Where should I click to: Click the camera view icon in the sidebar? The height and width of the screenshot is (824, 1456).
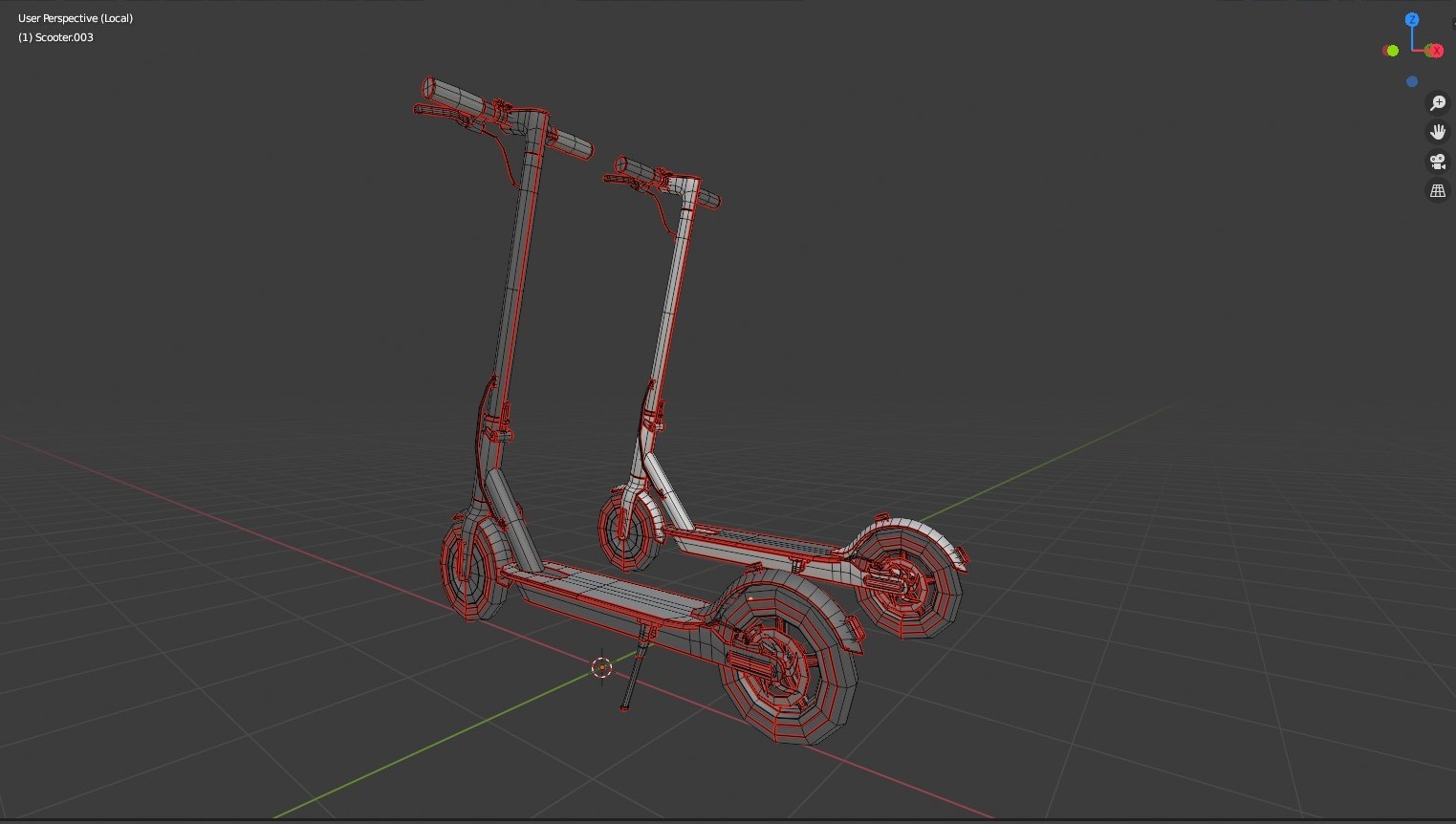(1438, 161)
